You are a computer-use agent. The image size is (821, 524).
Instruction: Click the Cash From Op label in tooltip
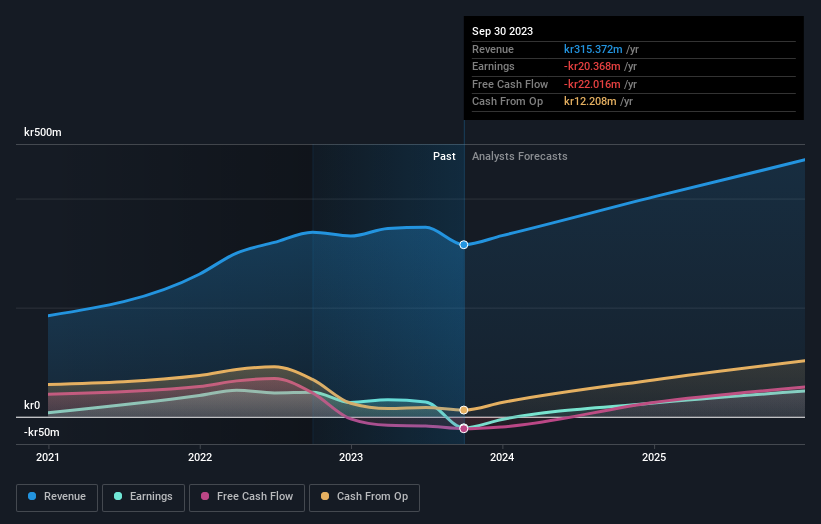coord(507,102)
